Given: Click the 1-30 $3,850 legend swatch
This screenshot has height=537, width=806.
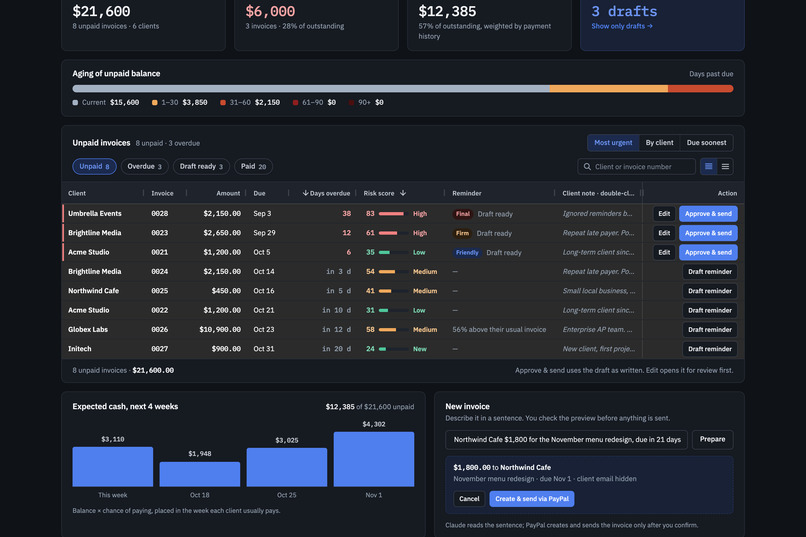Looking at the screenshot, I should 155,103.
